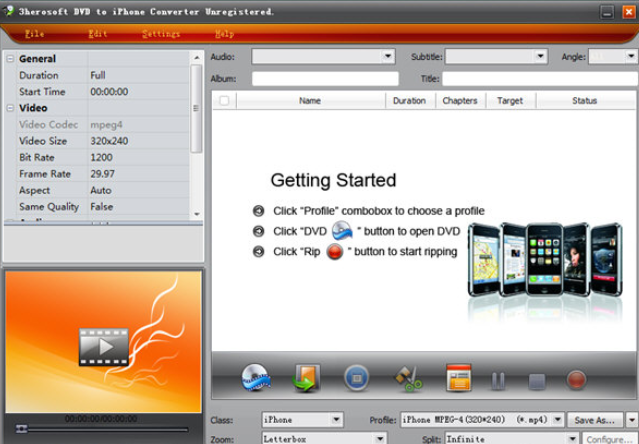Sort by the Name column header
This screenshot has width=639, height=444.
pos(310,101)
